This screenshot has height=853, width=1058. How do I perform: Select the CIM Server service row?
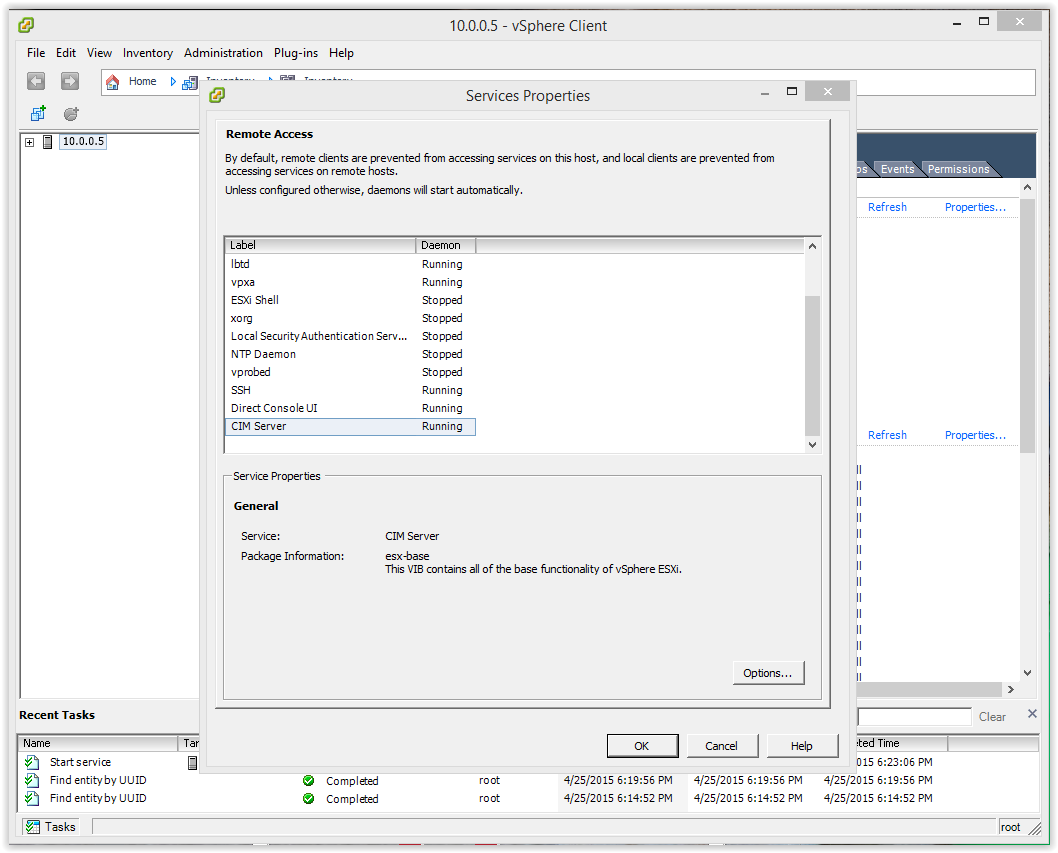[x=350, y=426]
